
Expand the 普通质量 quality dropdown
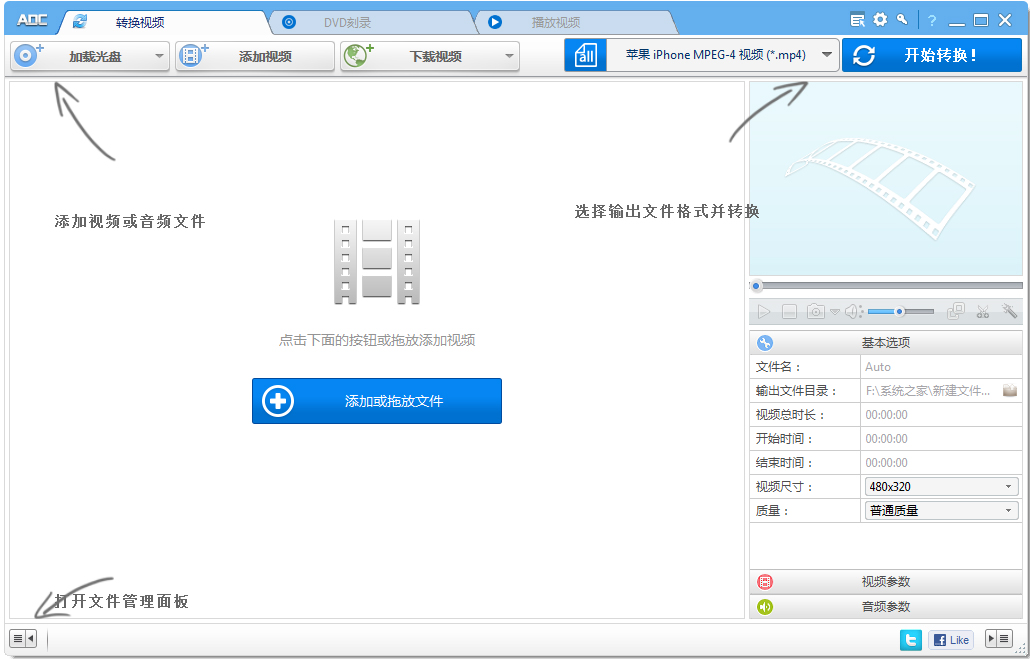pyautogui.click(x=940, y=511)
